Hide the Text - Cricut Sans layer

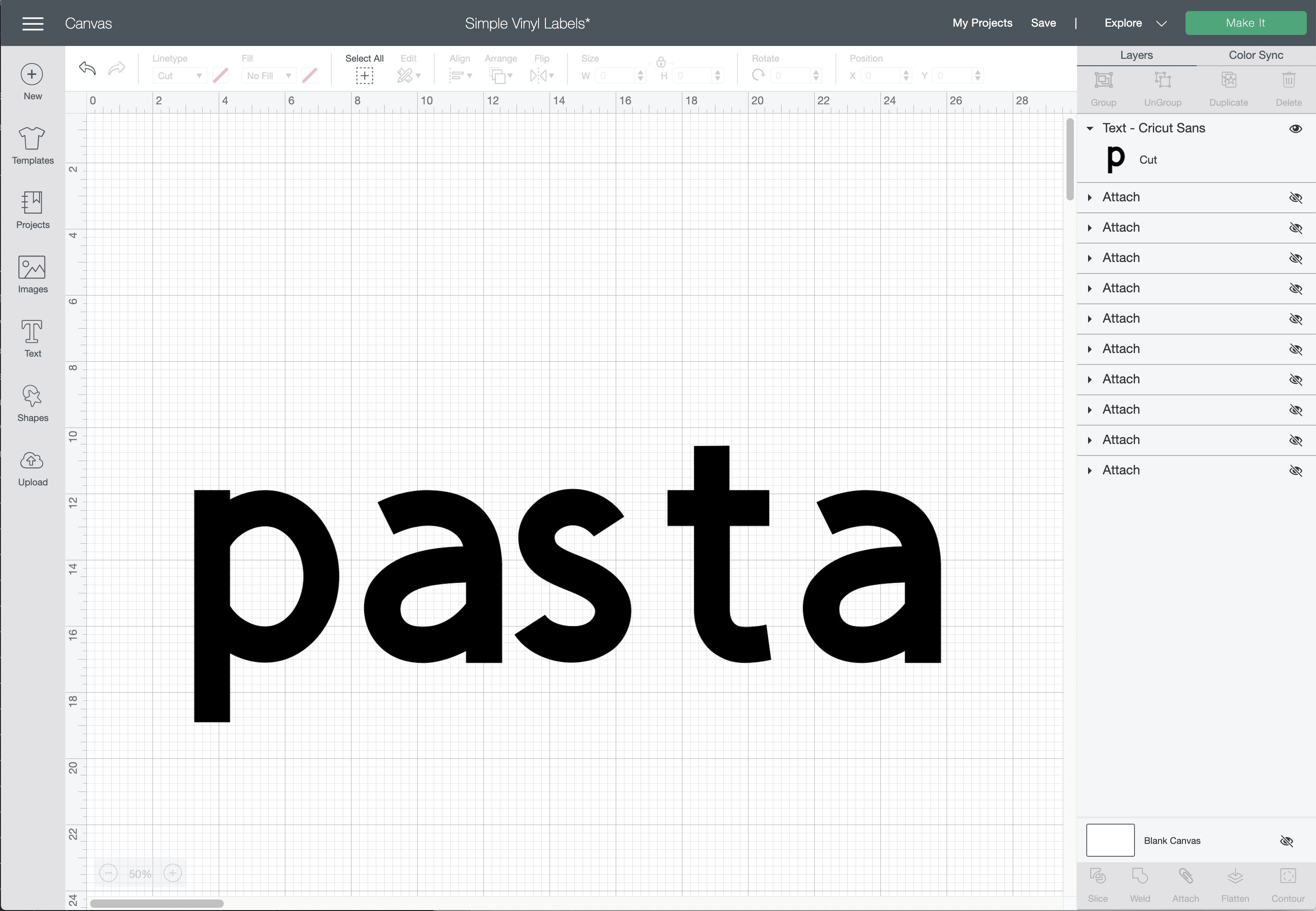click(x=1295, y=128)
